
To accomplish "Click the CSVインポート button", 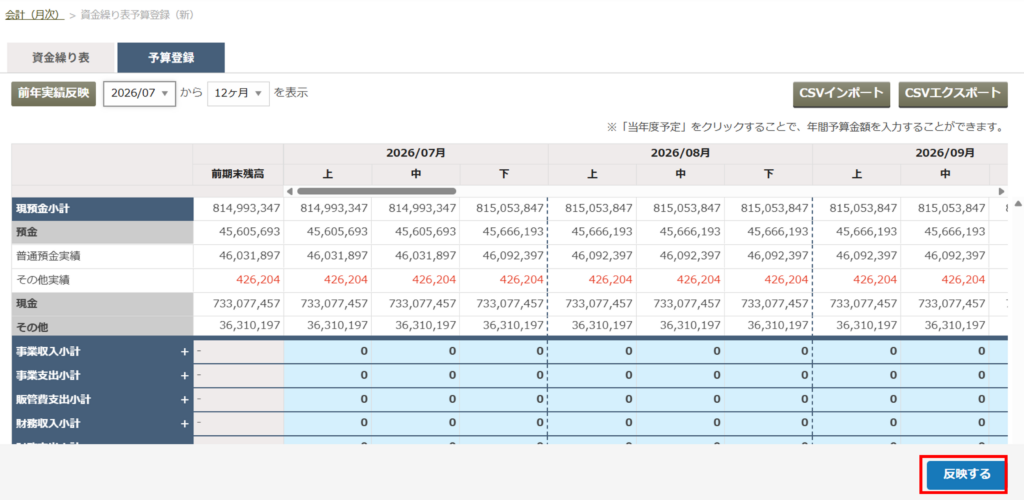I will point(842,93).
